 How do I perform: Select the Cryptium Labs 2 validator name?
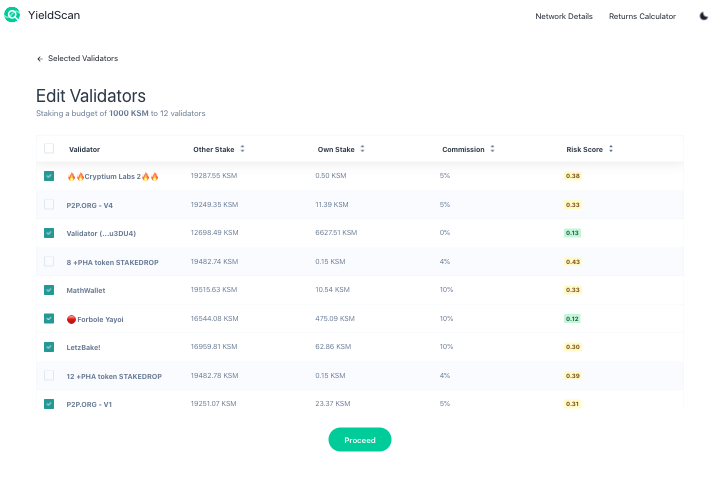[x=112, y=176]
